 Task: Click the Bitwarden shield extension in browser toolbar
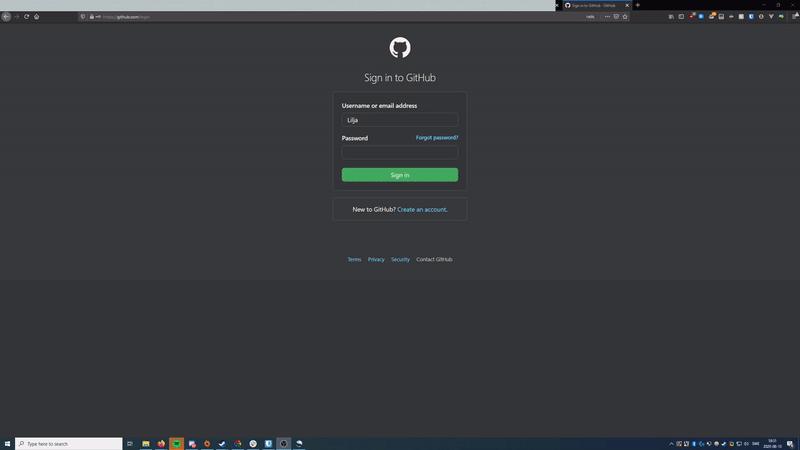(751, 17)
